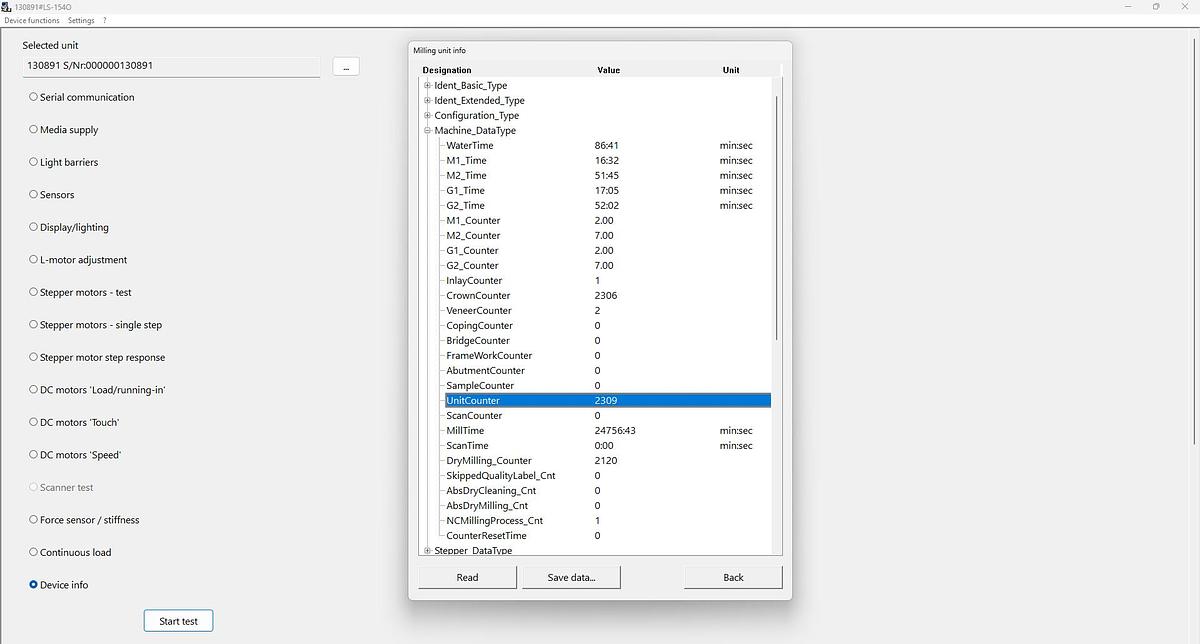Choose the Light barriers radio button
Image resolution: width=1200 pixels, height=644 pixels.
tap(34, 162)
